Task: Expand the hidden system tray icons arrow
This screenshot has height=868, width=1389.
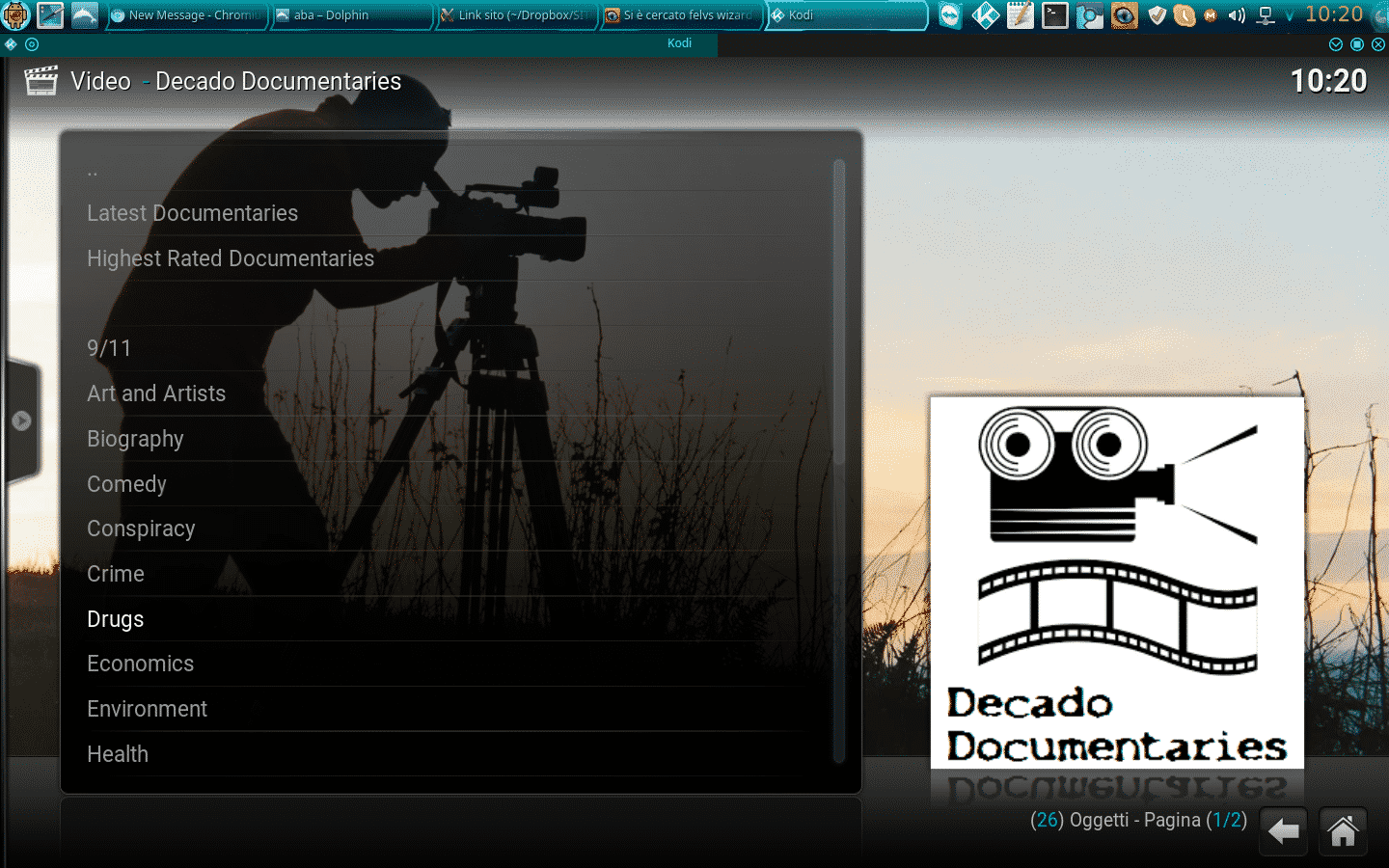Action: click(1290, 15)
